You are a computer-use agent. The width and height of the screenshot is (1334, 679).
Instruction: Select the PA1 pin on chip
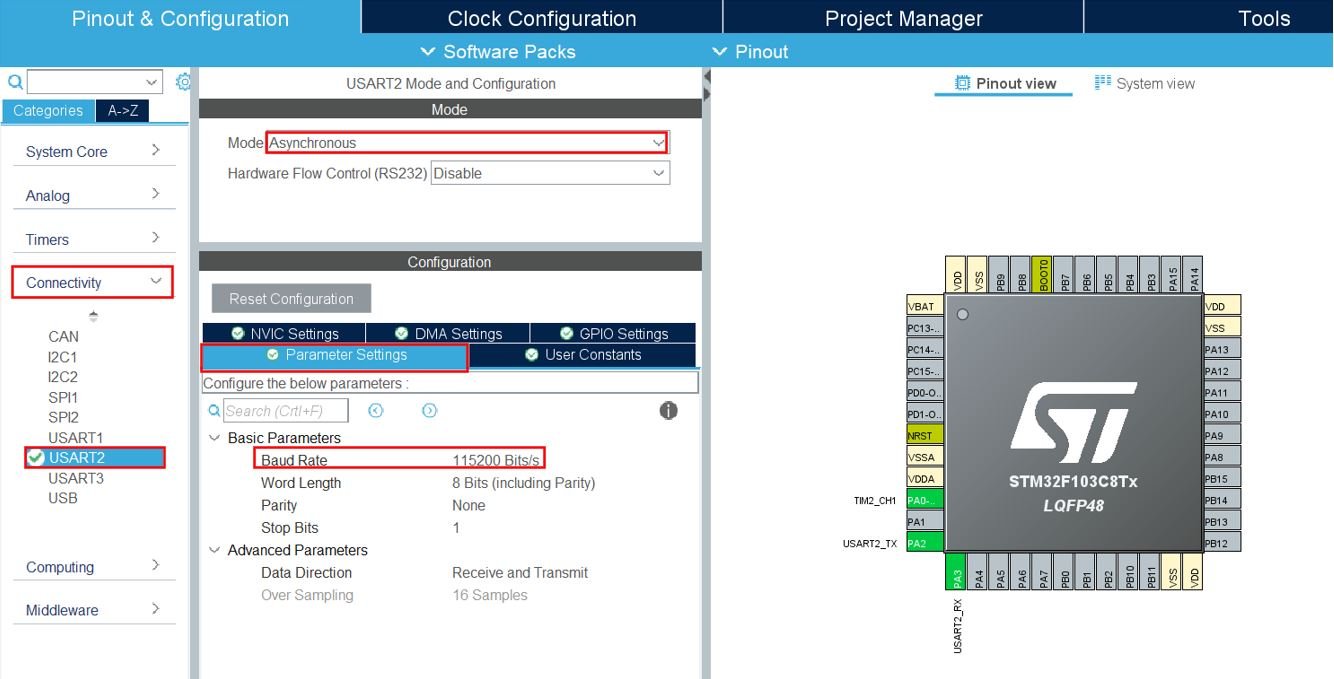[x=925, y=521]
